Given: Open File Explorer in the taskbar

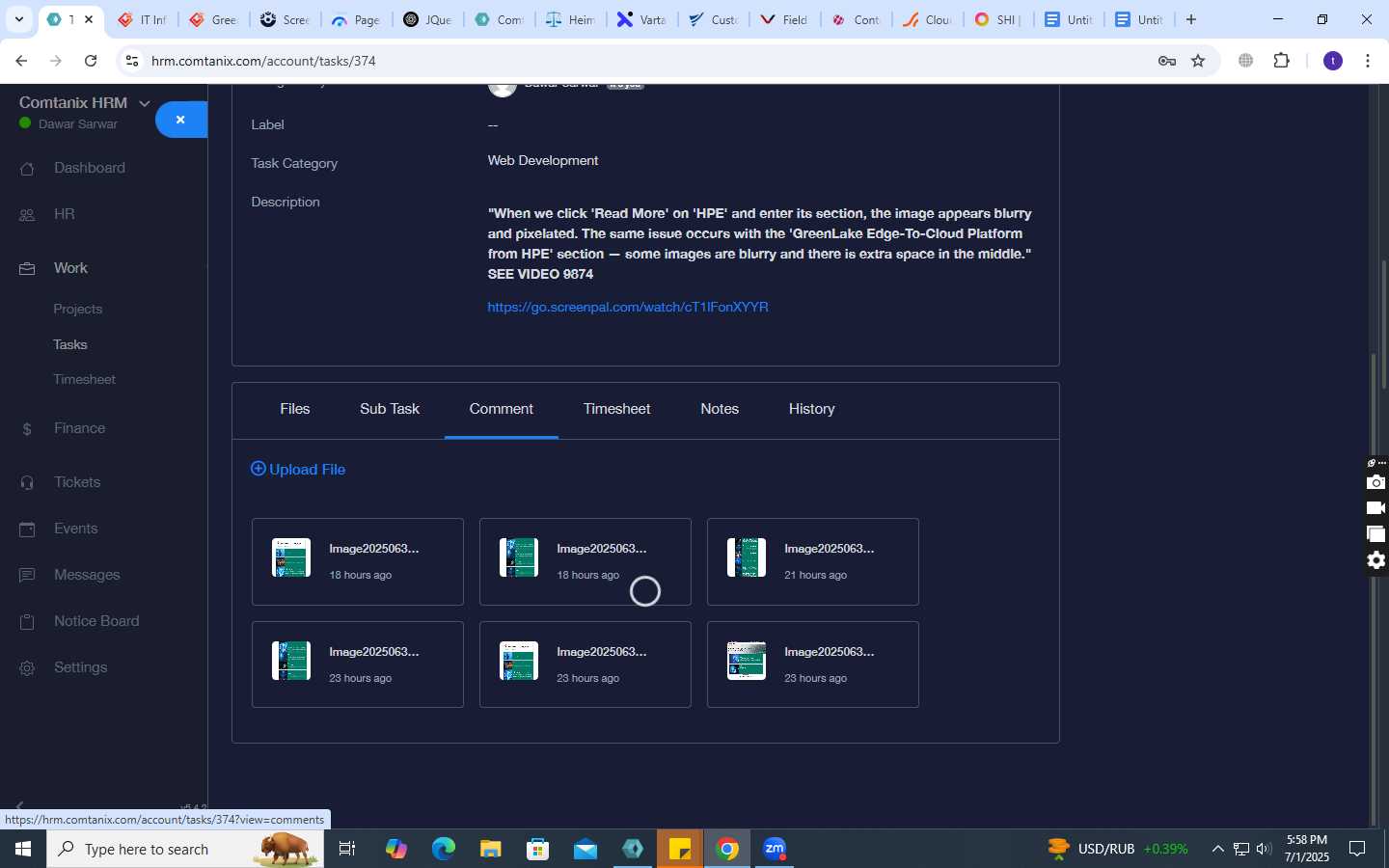Looking at the screenshot, I should pyautogui.click(x=490, y=849).
